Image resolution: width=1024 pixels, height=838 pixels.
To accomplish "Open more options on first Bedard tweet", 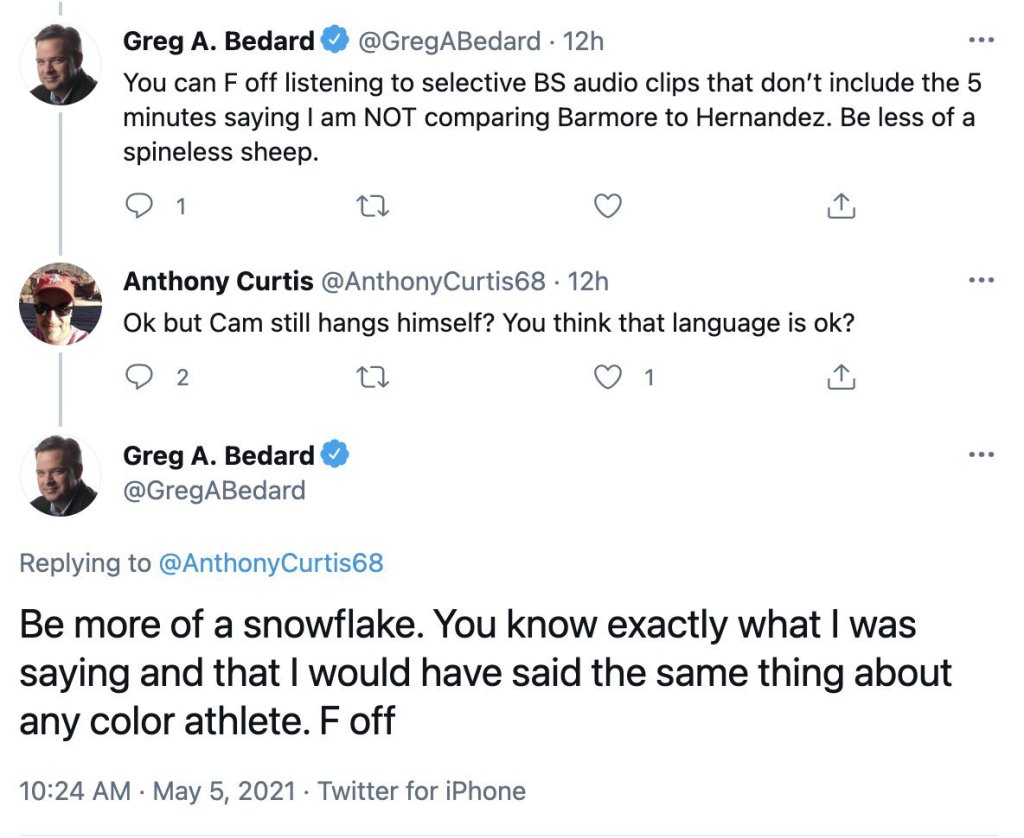I will (x=982, y=42).
